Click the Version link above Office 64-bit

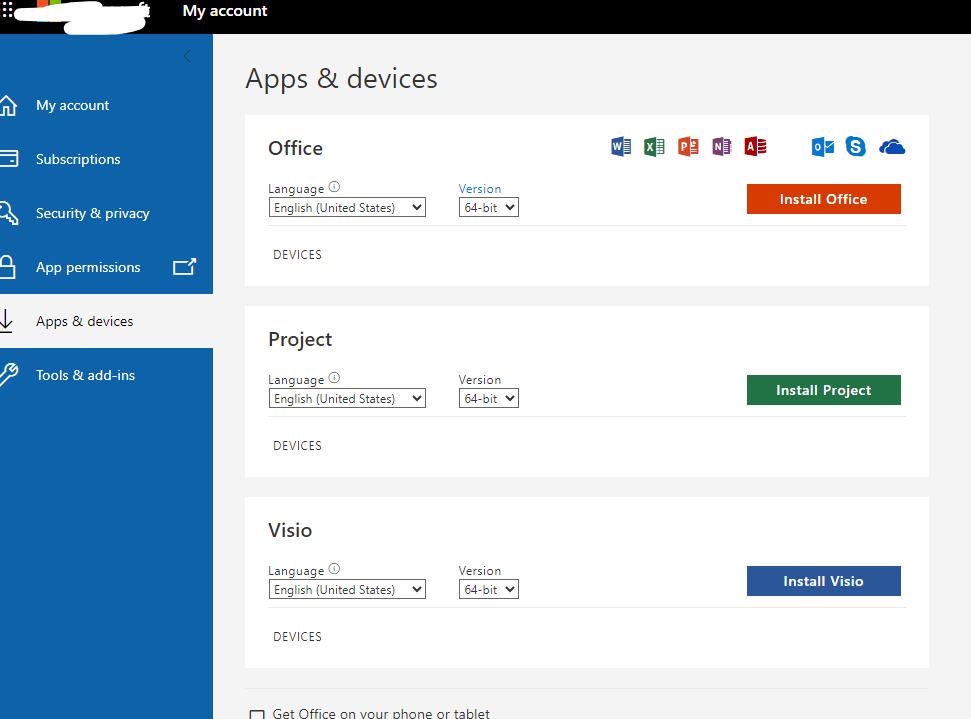[480, 189]
